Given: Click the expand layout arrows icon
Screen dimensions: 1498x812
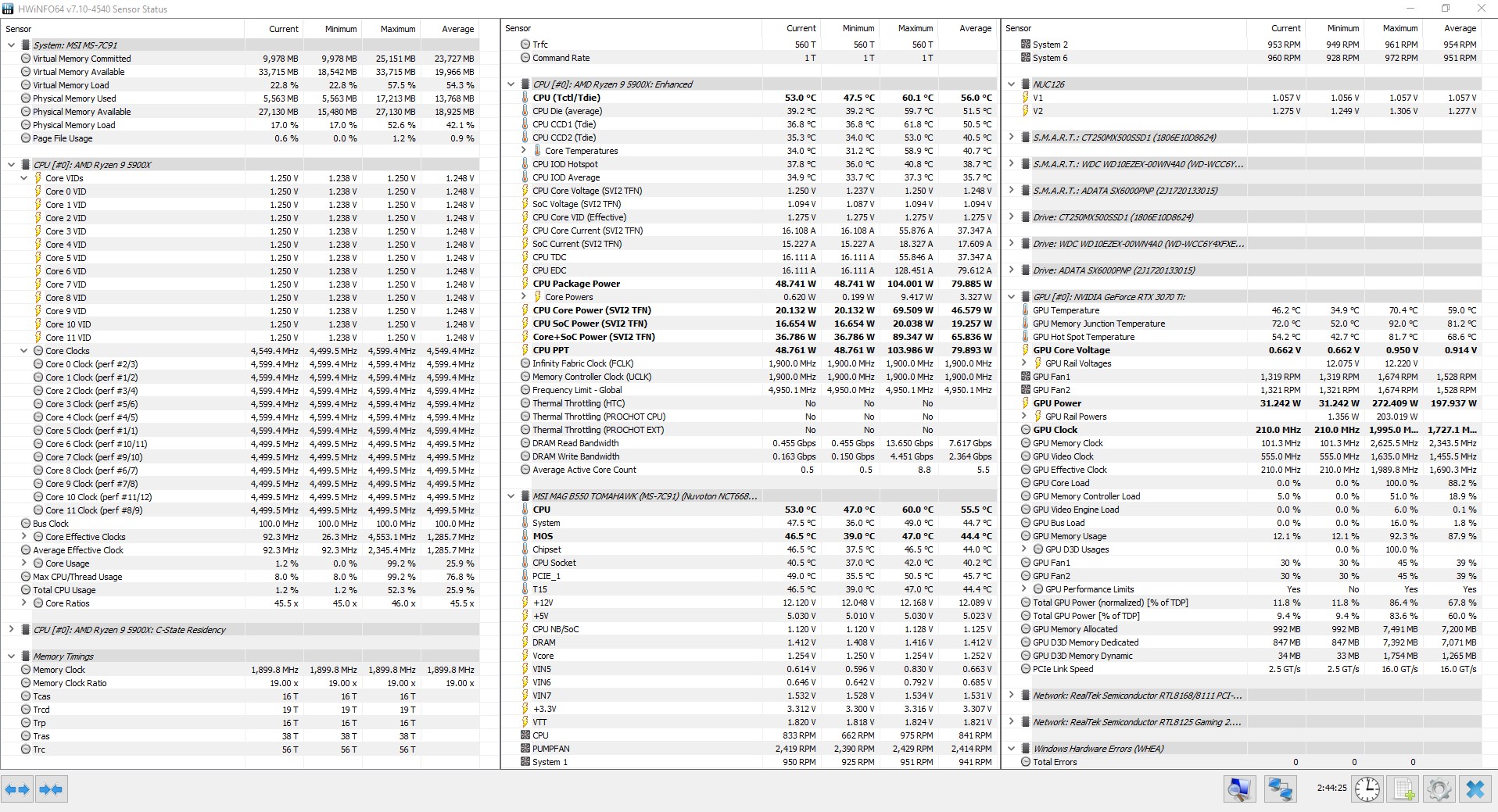Looking at the screenshot, I should point(17,789).
